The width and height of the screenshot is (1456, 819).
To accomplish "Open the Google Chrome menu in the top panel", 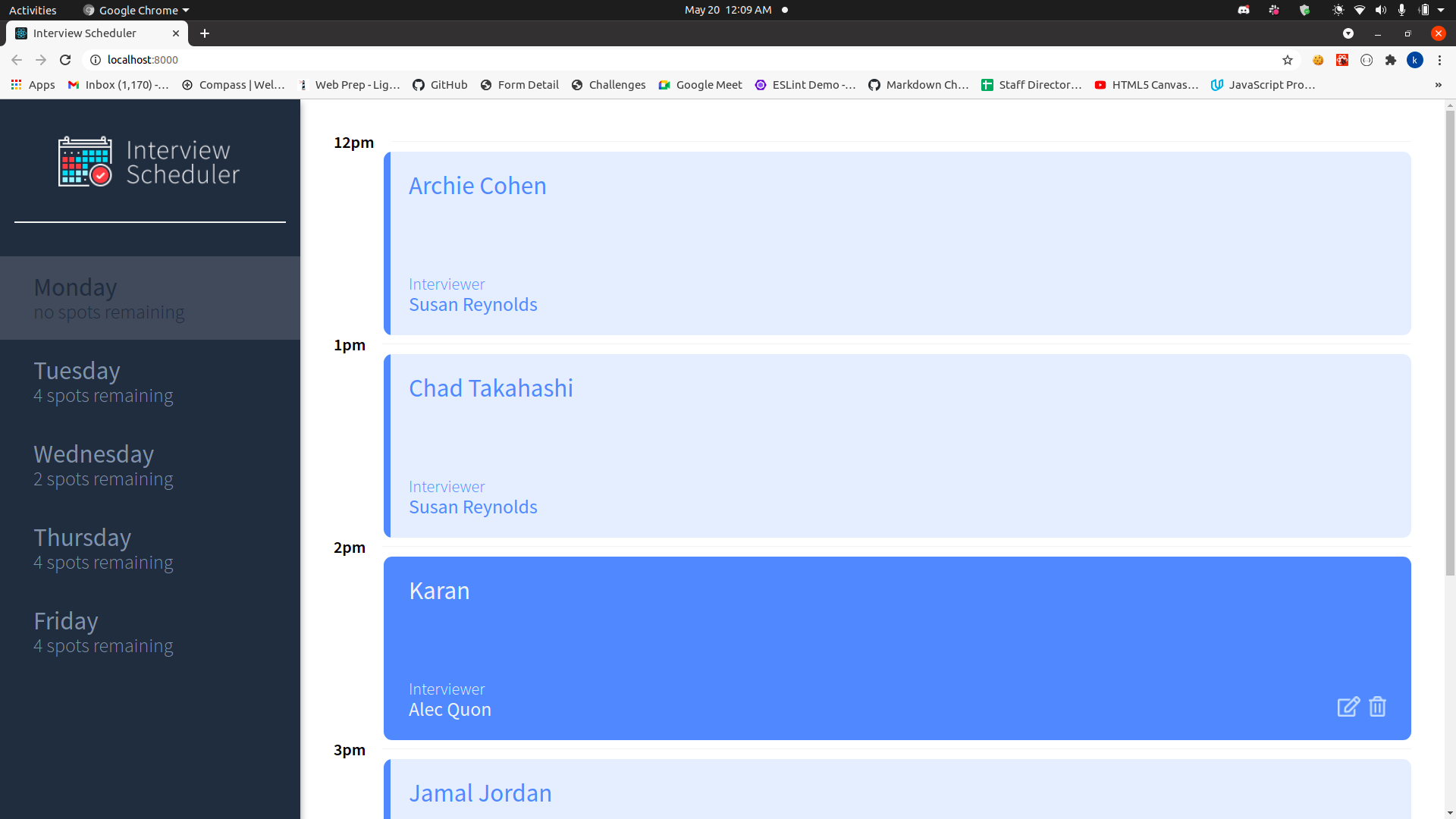I will point(135,10).
